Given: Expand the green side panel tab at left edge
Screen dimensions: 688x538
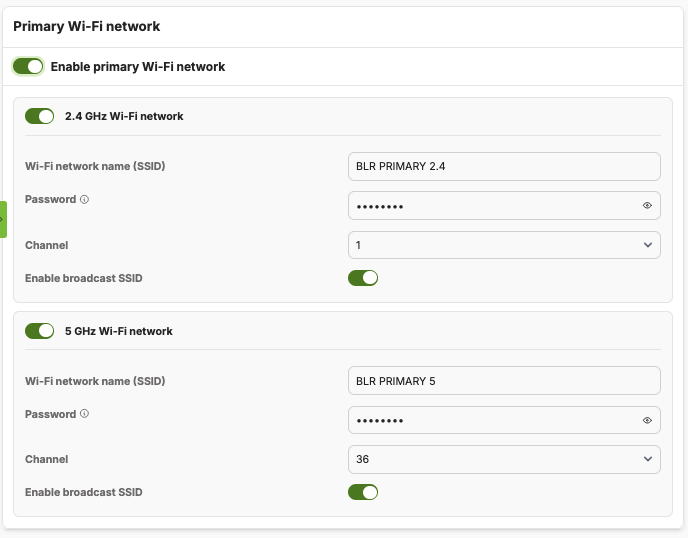Looking at the screenshot, I should [3, 219].
